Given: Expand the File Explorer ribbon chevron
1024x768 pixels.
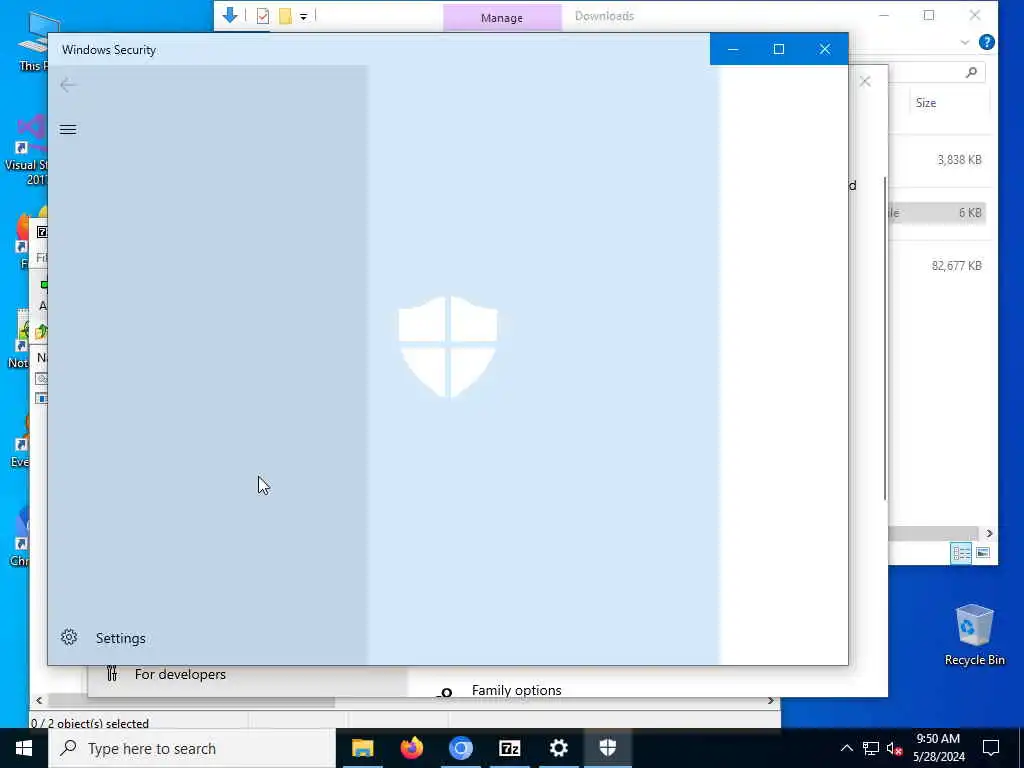Looking at the screenshot, I should (965, 42).
